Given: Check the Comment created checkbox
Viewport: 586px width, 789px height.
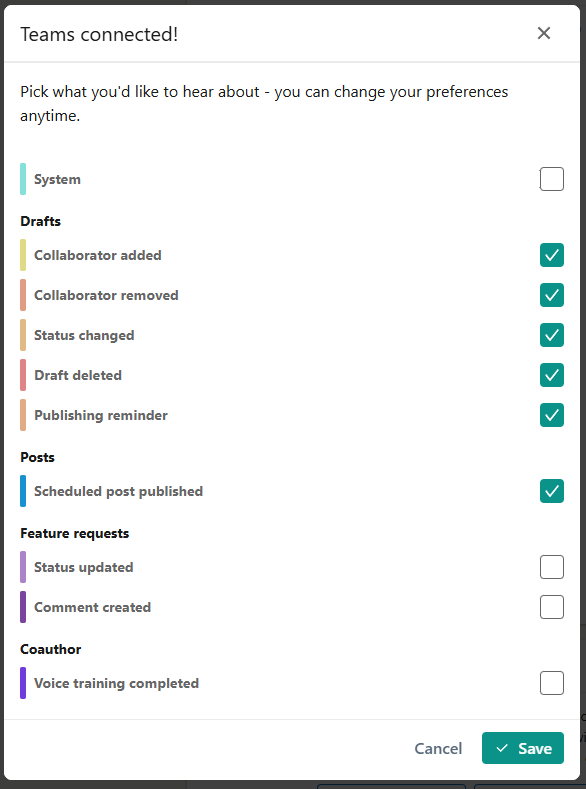Looking at the screenshot, I should click(x=552, y=607).
